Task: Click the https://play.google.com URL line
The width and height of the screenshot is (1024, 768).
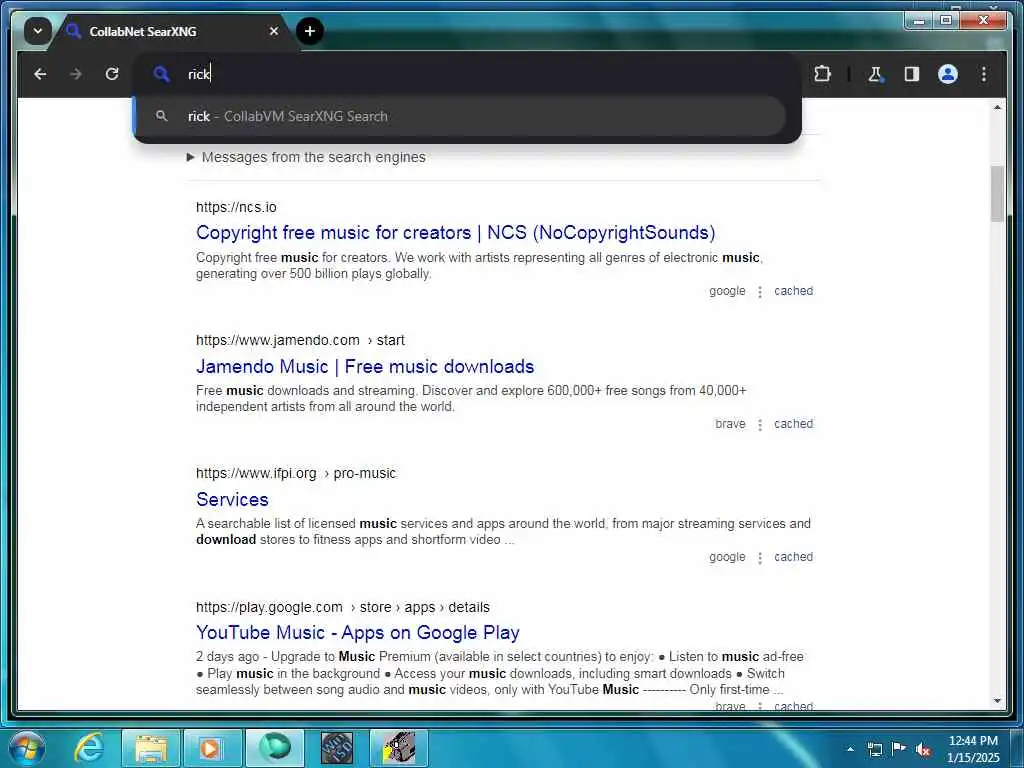Action: click(x=343, y=607)
